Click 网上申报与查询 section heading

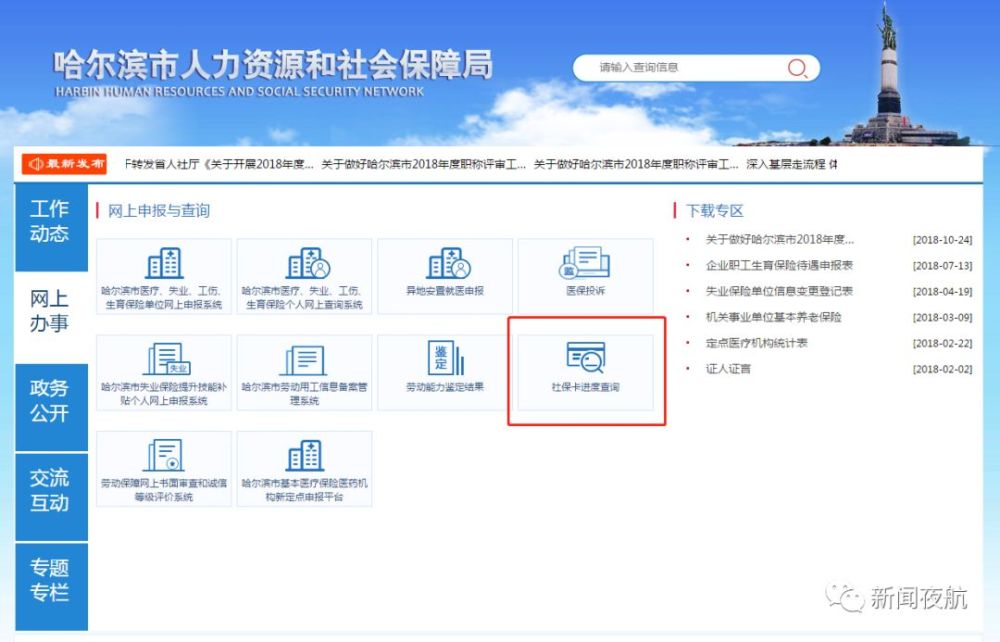click(159, 210)
